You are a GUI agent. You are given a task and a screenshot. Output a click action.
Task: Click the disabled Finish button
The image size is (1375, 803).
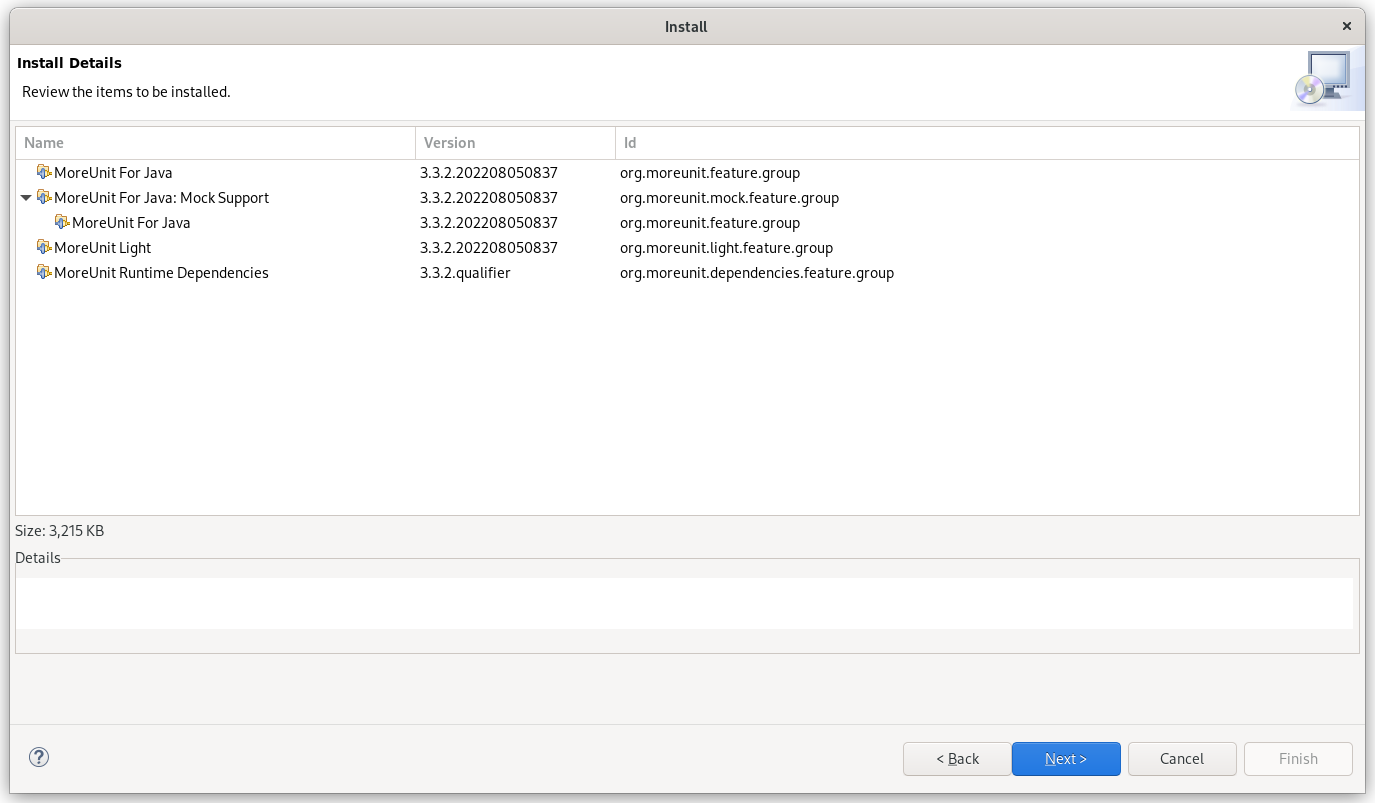click(1298, 758)
